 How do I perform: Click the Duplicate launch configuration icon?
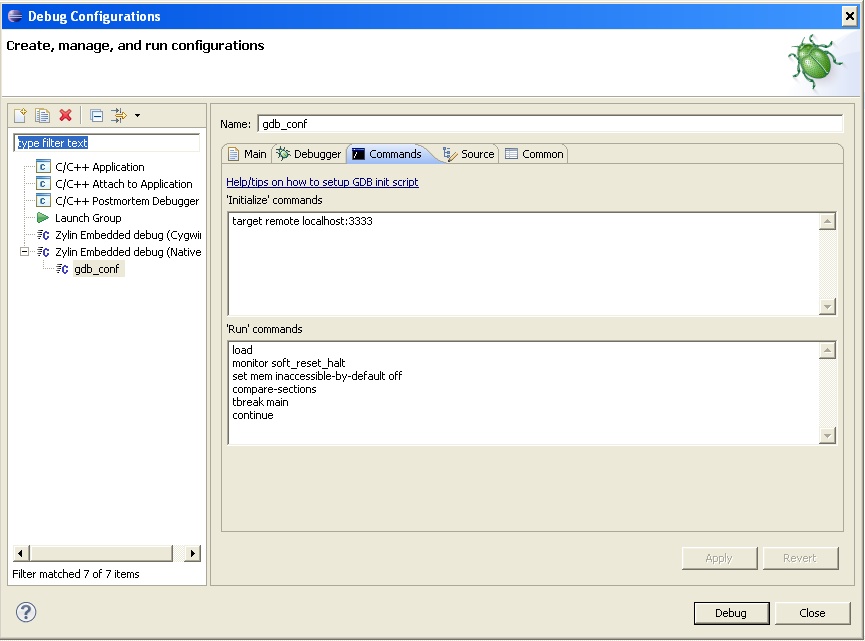tap(42, 116)
